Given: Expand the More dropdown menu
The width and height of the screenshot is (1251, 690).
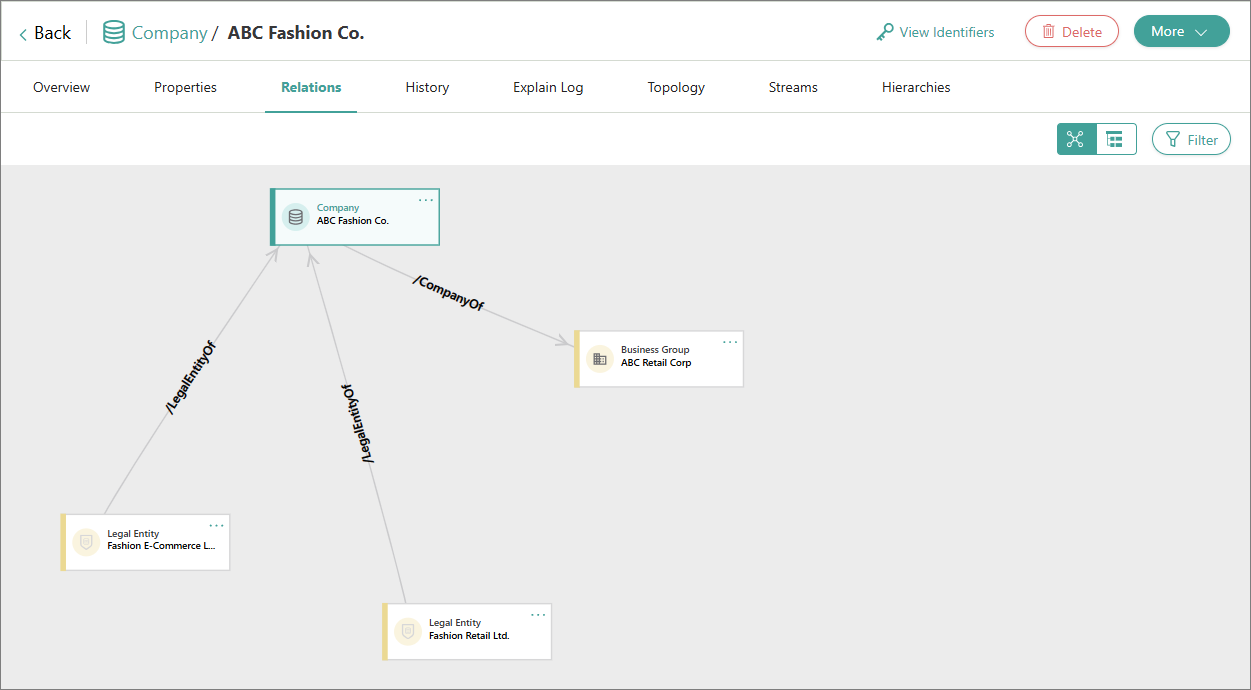Looking at the screenshot, I should point(1181,31).
